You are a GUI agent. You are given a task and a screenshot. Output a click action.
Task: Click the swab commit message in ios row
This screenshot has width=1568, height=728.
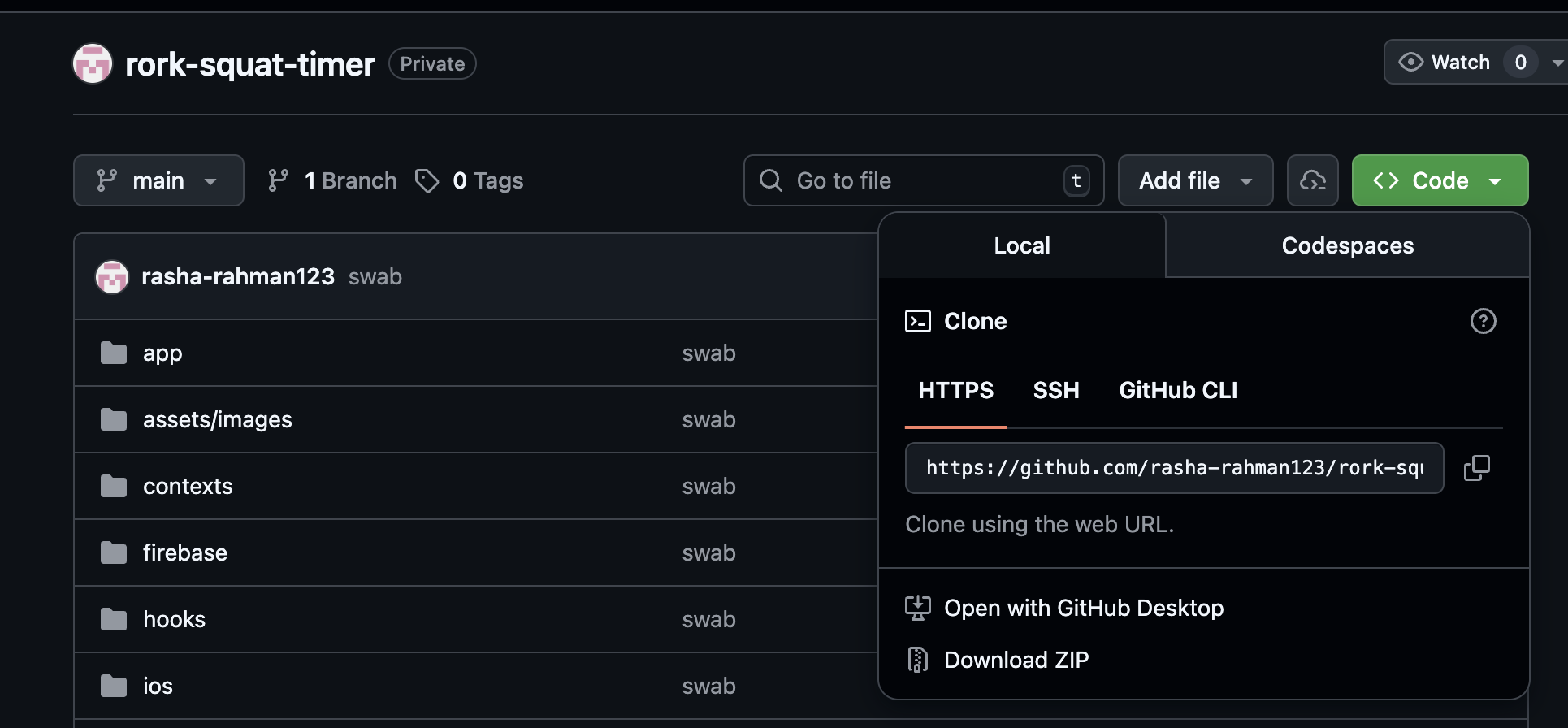coord(708,686)
